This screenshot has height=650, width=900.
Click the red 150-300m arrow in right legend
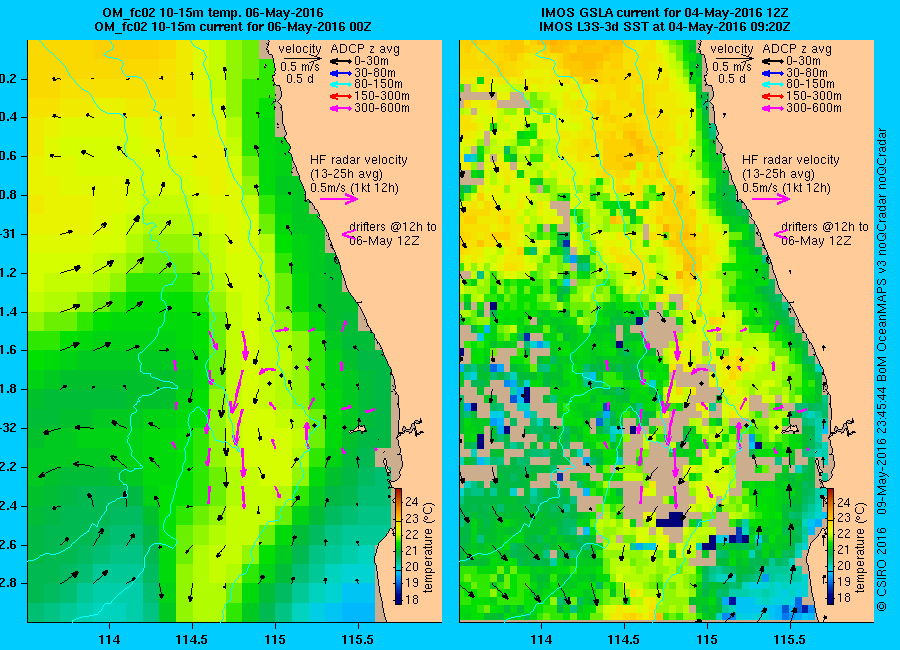pyautogui.click(x=773, y=96)
